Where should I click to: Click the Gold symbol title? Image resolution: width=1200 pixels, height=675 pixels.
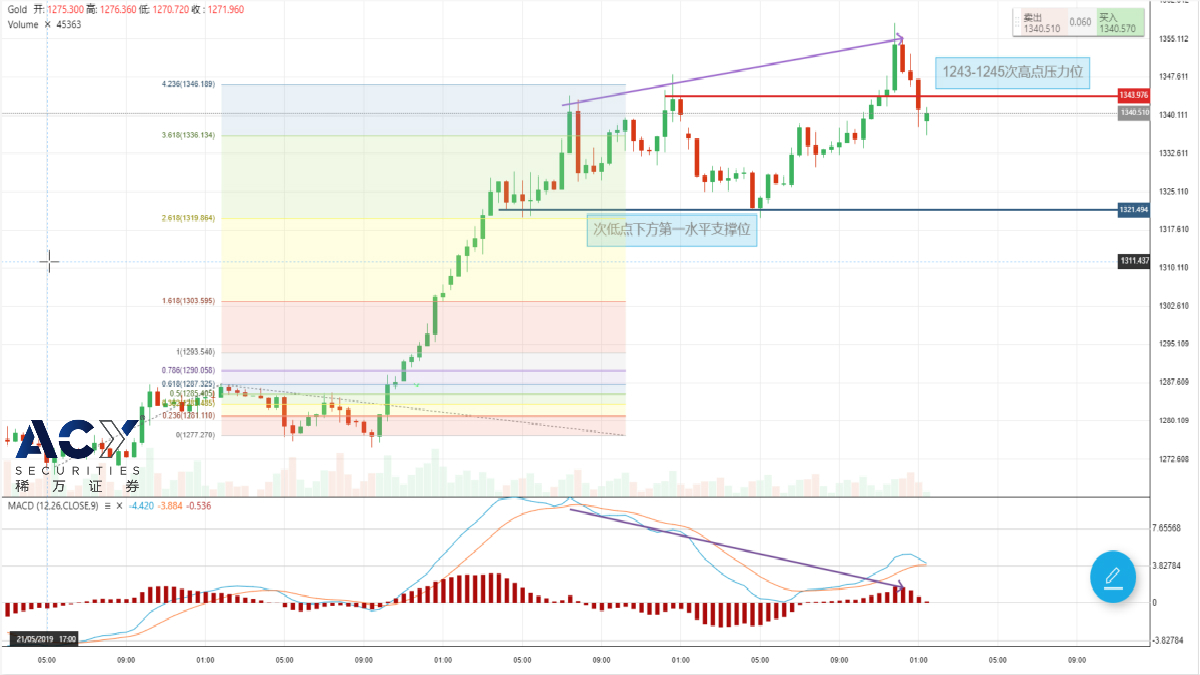(x=17, y=9)
